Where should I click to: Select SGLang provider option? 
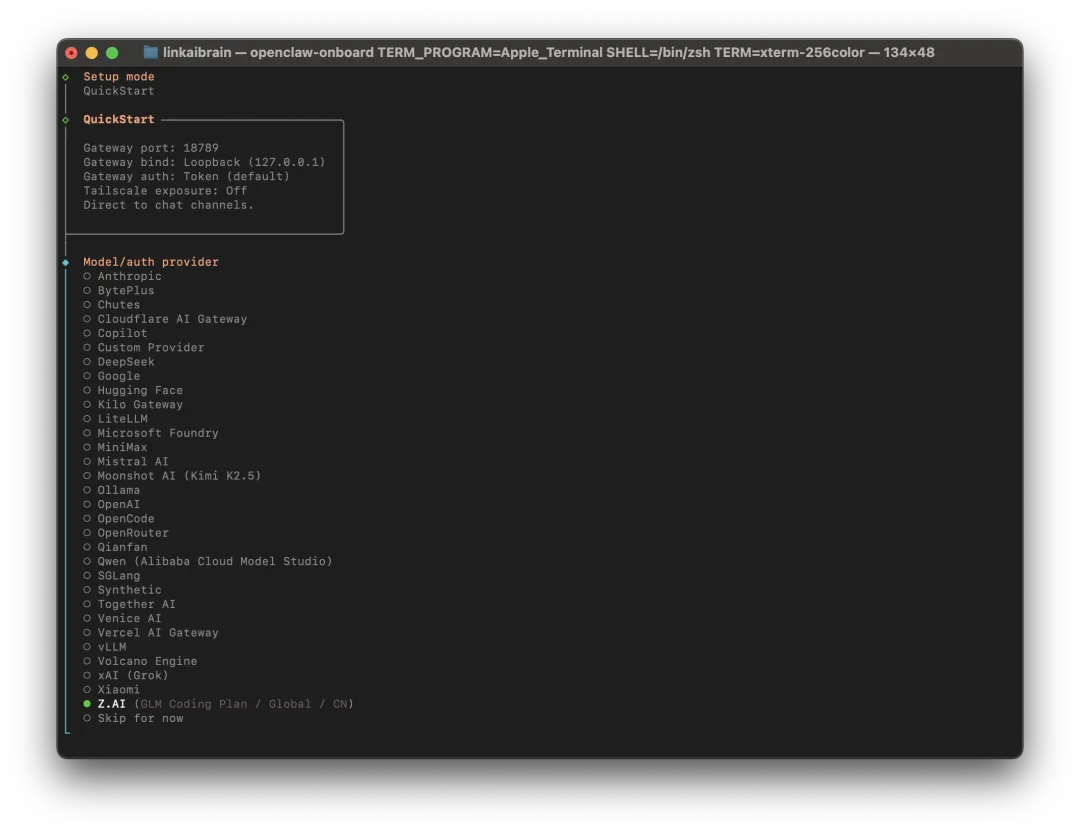(112, 575)
